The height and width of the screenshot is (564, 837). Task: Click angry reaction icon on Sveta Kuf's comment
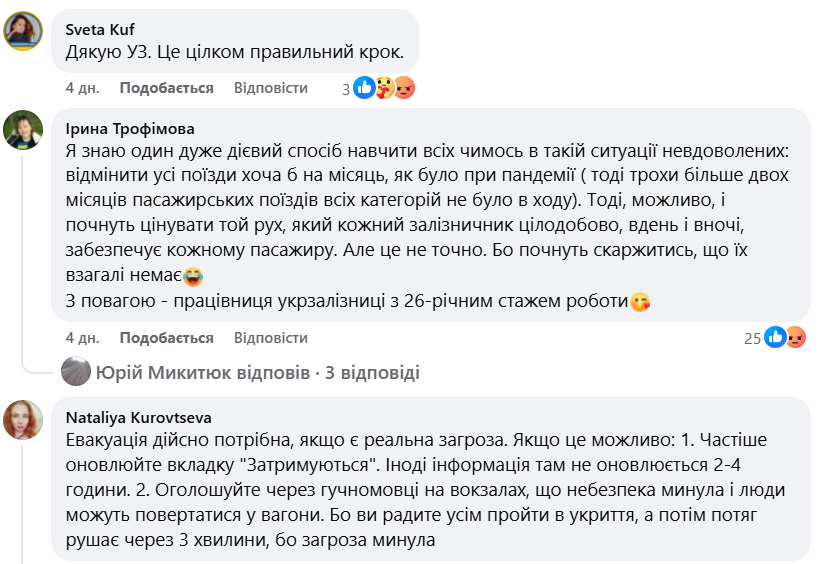point(404,88)
